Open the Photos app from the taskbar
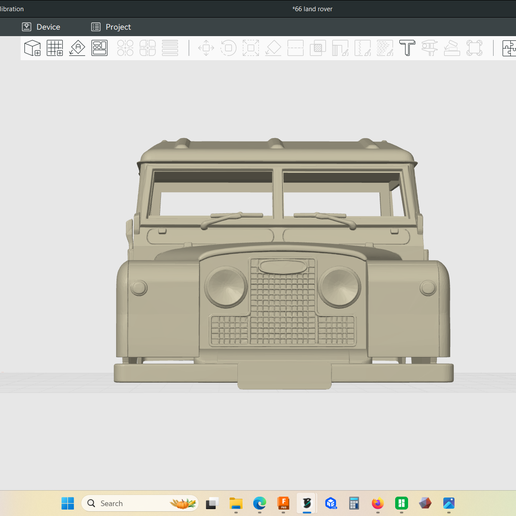This screenshot has width=516, height=516. [449, 503]
